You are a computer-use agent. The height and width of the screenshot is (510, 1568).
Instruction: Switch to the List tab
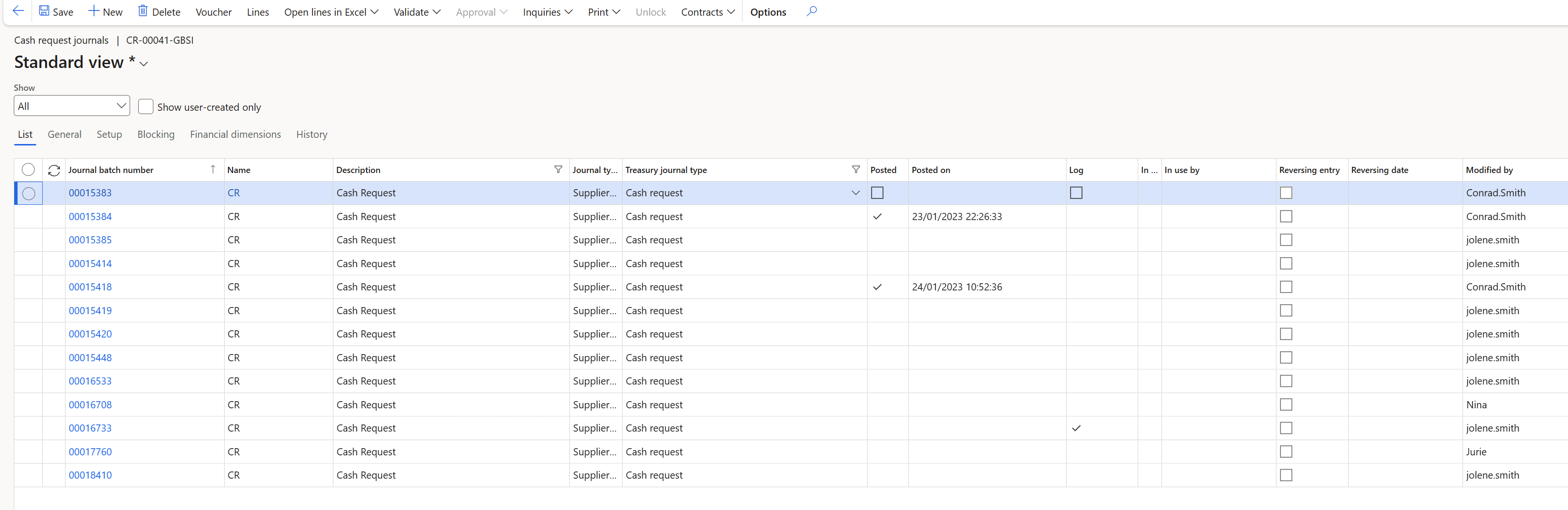point(25,135)
